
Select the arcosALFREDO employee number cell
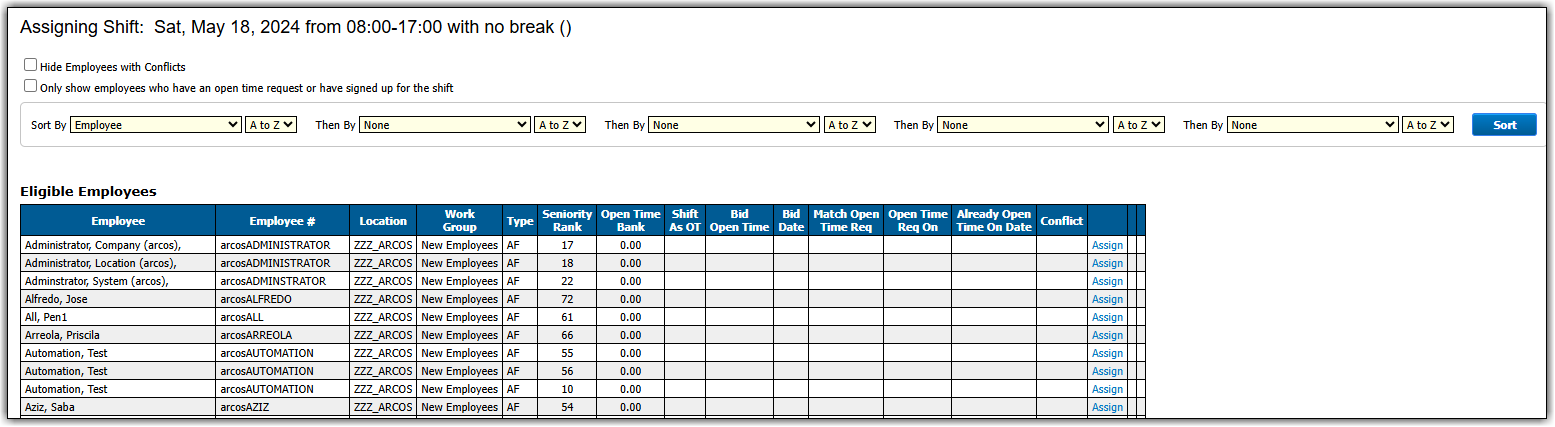(x=282, y=299)
